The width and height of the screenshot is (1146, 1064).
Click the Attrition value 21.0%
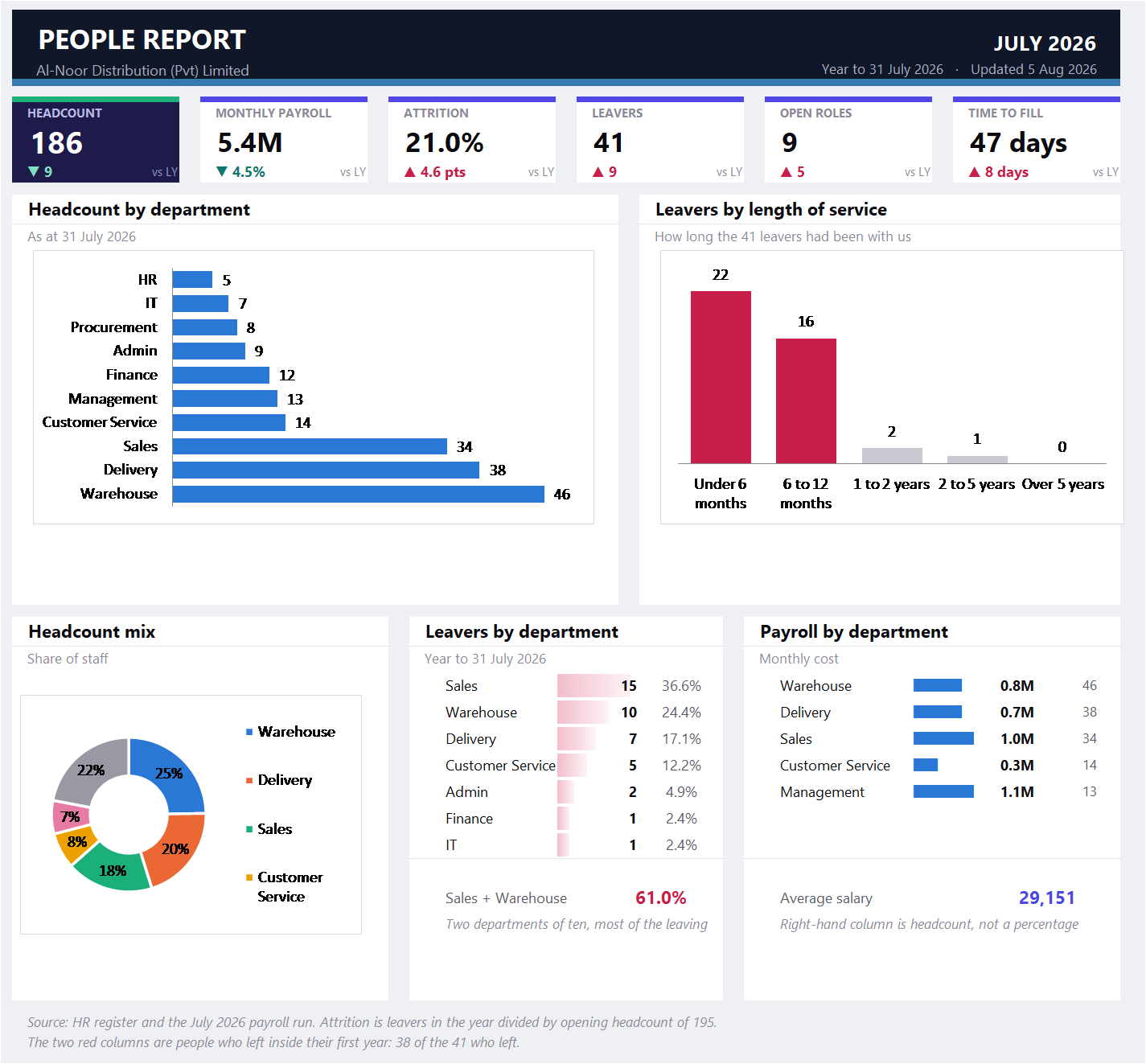(x=445, y=143)
